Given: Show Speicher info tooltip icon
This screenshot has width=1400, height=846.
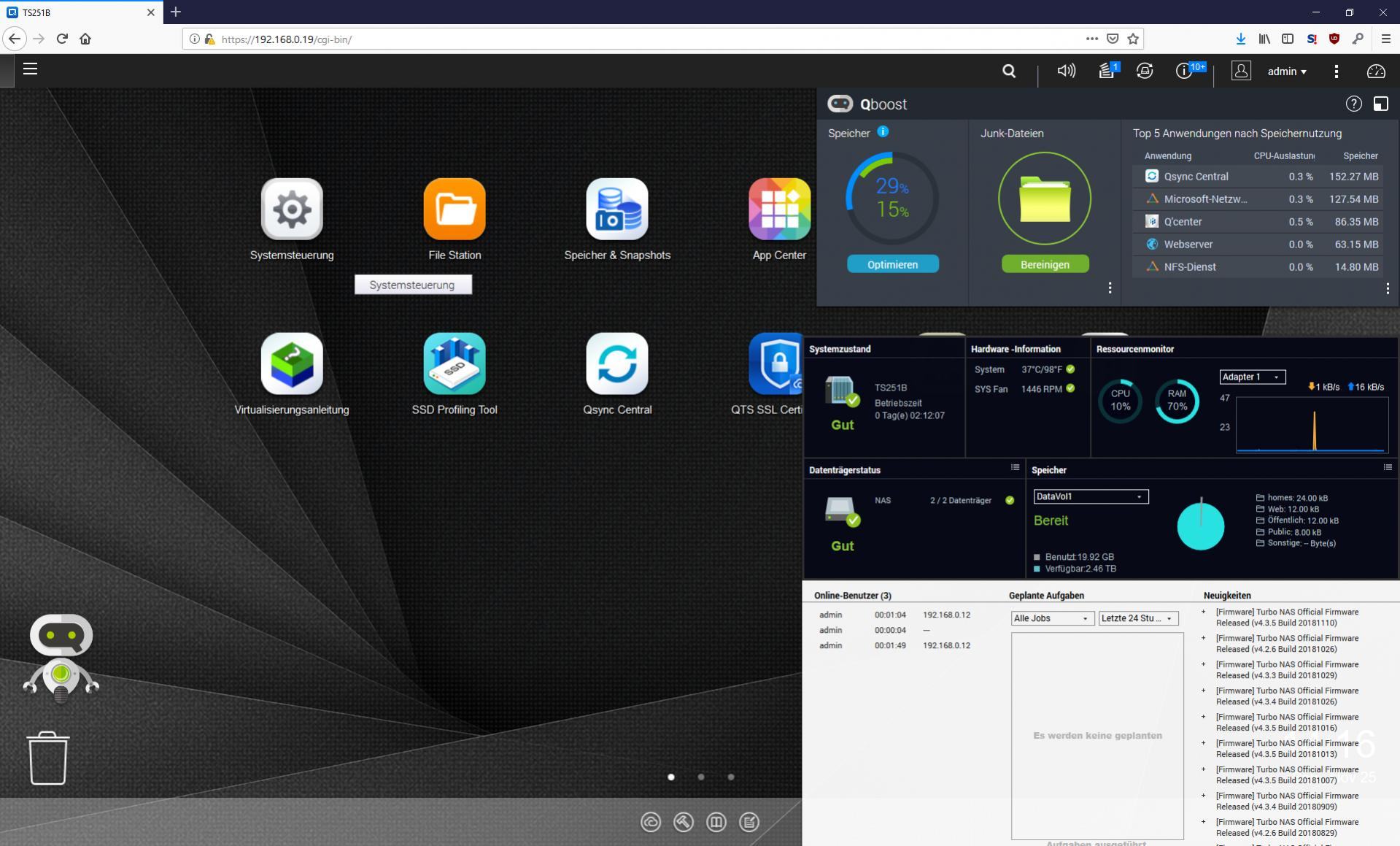Looking at the screenshot, I should (x=883, y=132).
